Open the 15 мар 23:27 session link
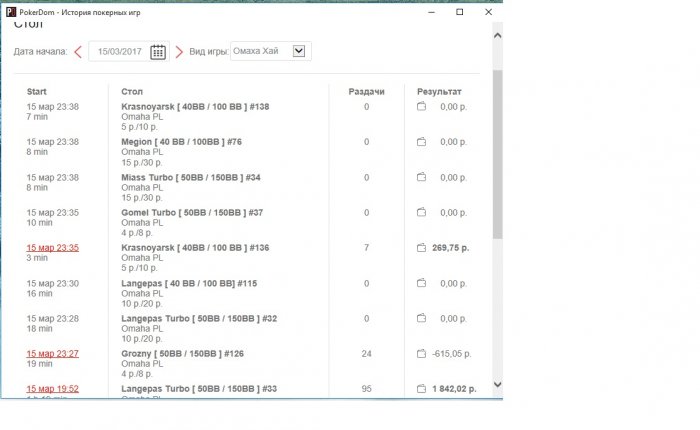This screenshot has width=700, height=430. [x=53, y=354]
